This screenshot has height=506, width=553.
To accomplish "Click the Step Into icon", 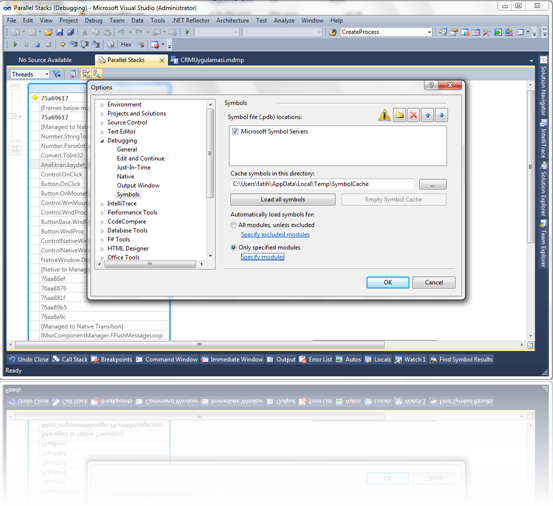I will tap(74, 44).
